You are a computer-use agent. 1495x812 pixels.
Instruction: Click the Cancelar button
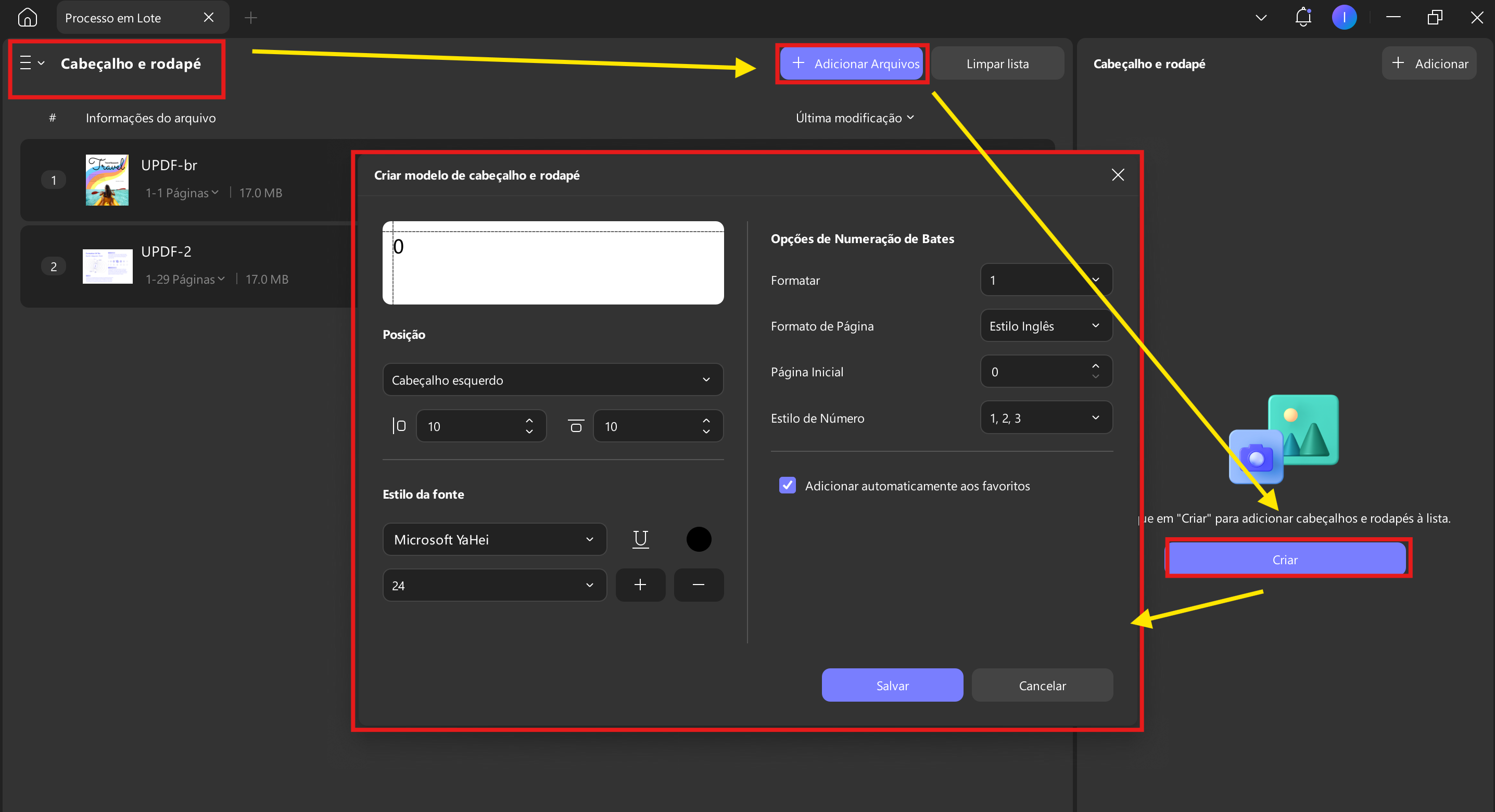pyautogui.click(x=1042, y=685)
